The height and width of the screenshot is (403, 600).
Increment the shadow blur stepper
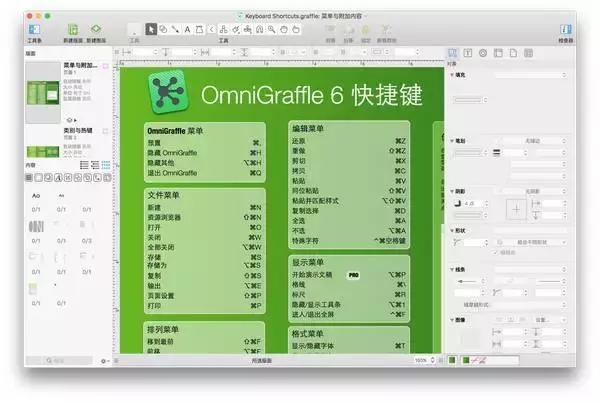click(487, 202)
